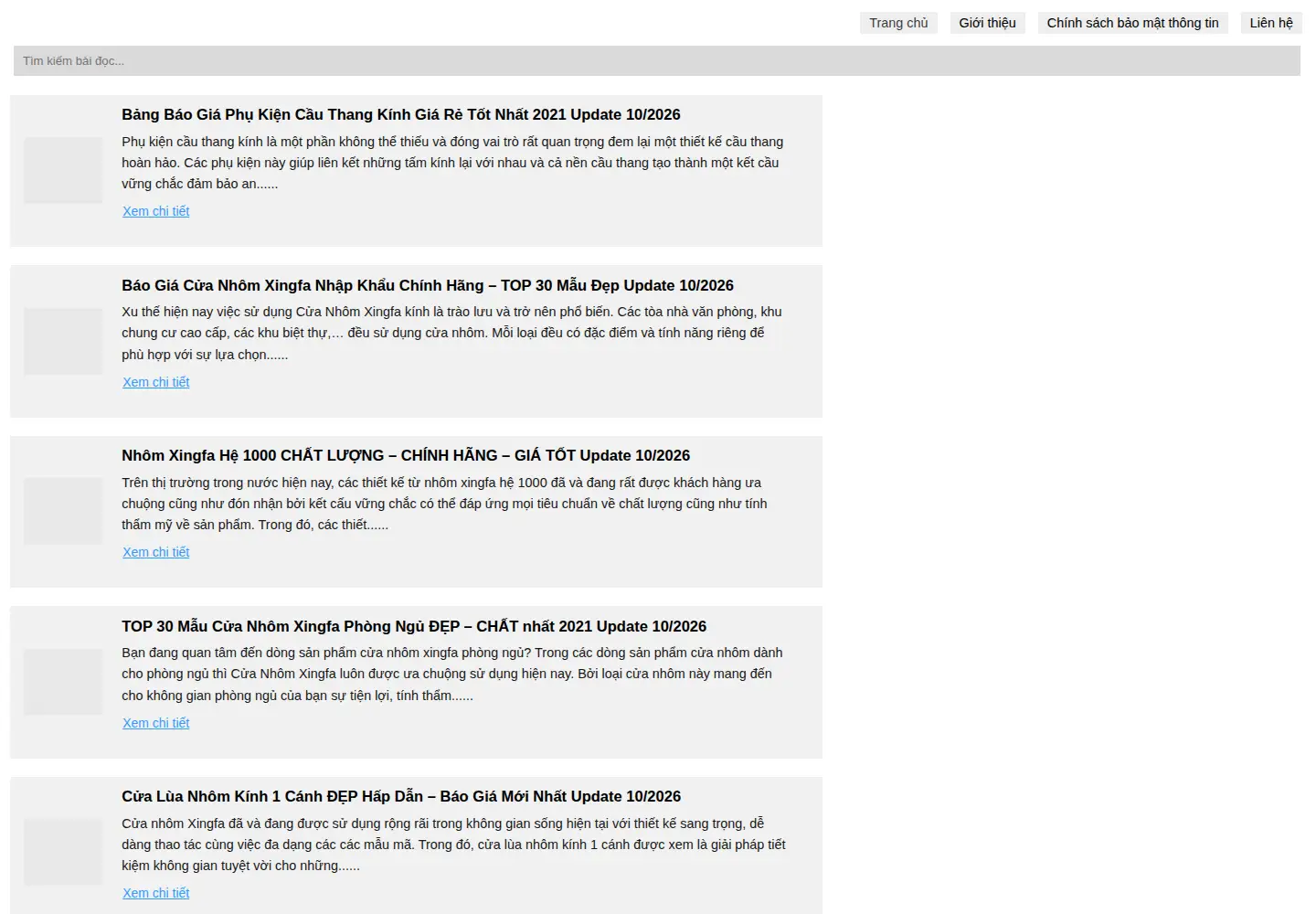Open Chính sách bảo mật thông tin page
Screen dimensions: 1316x914
tap(1132, 23)
